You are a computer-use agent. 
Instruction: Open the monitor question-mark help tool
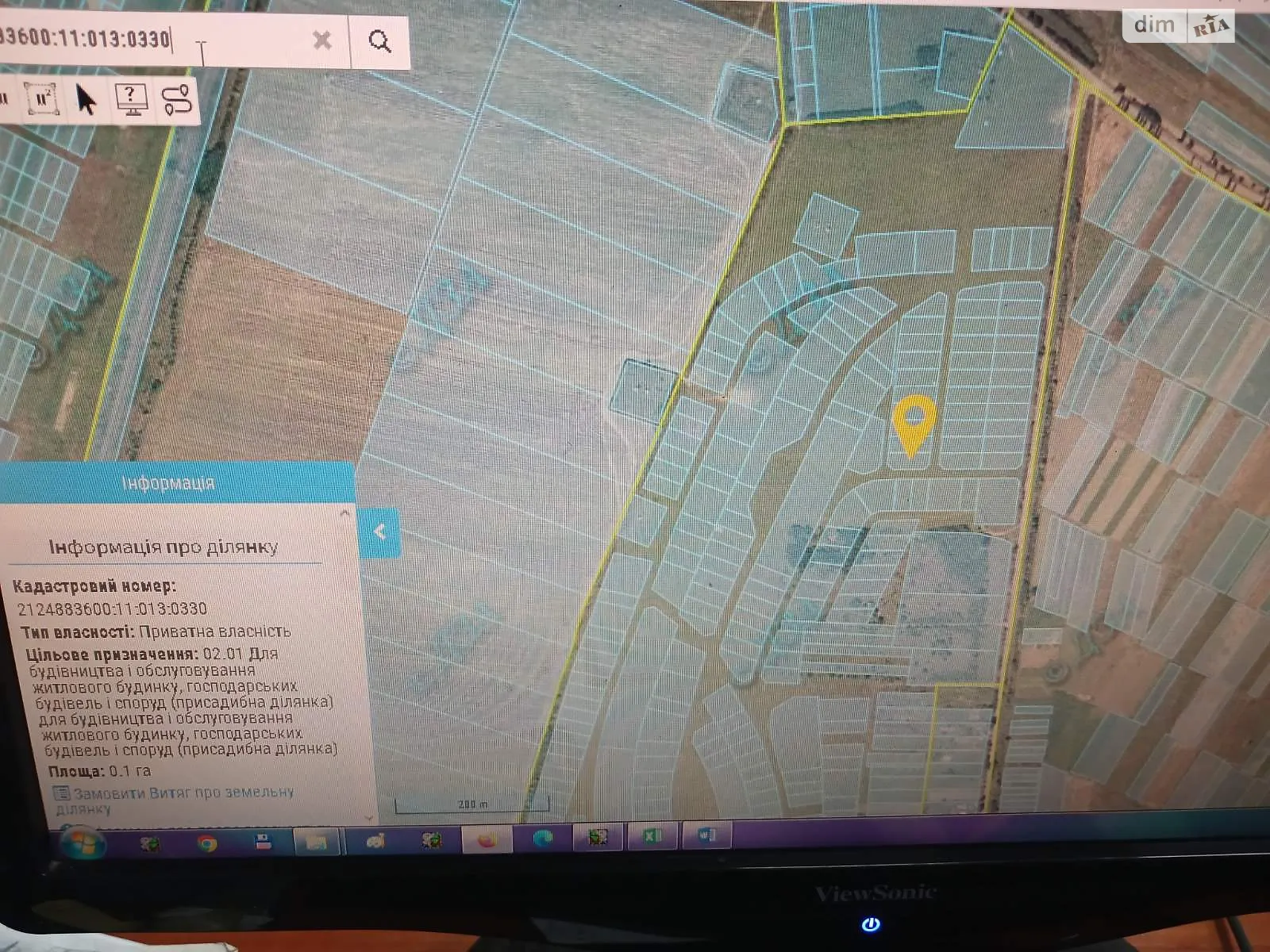coord(131,100)
